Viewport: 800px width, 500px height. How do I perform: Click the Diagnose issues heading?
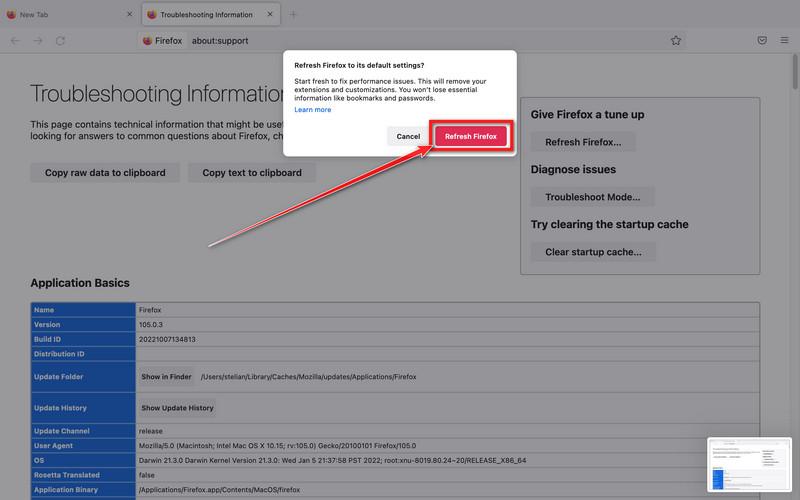pyautogui.click(x=573, y=169)
